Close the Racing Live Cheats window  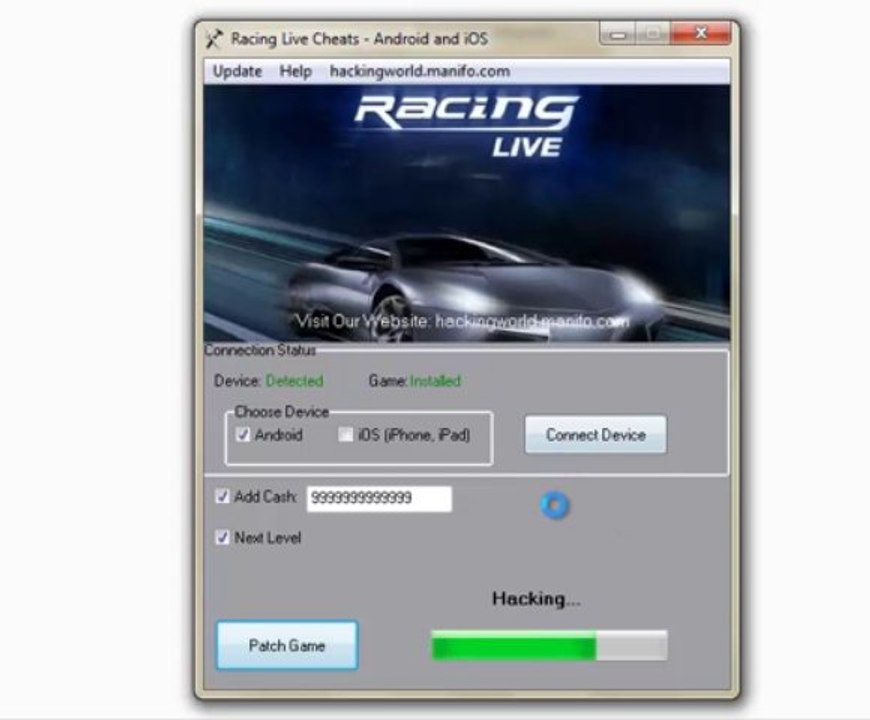click(700, 34)
